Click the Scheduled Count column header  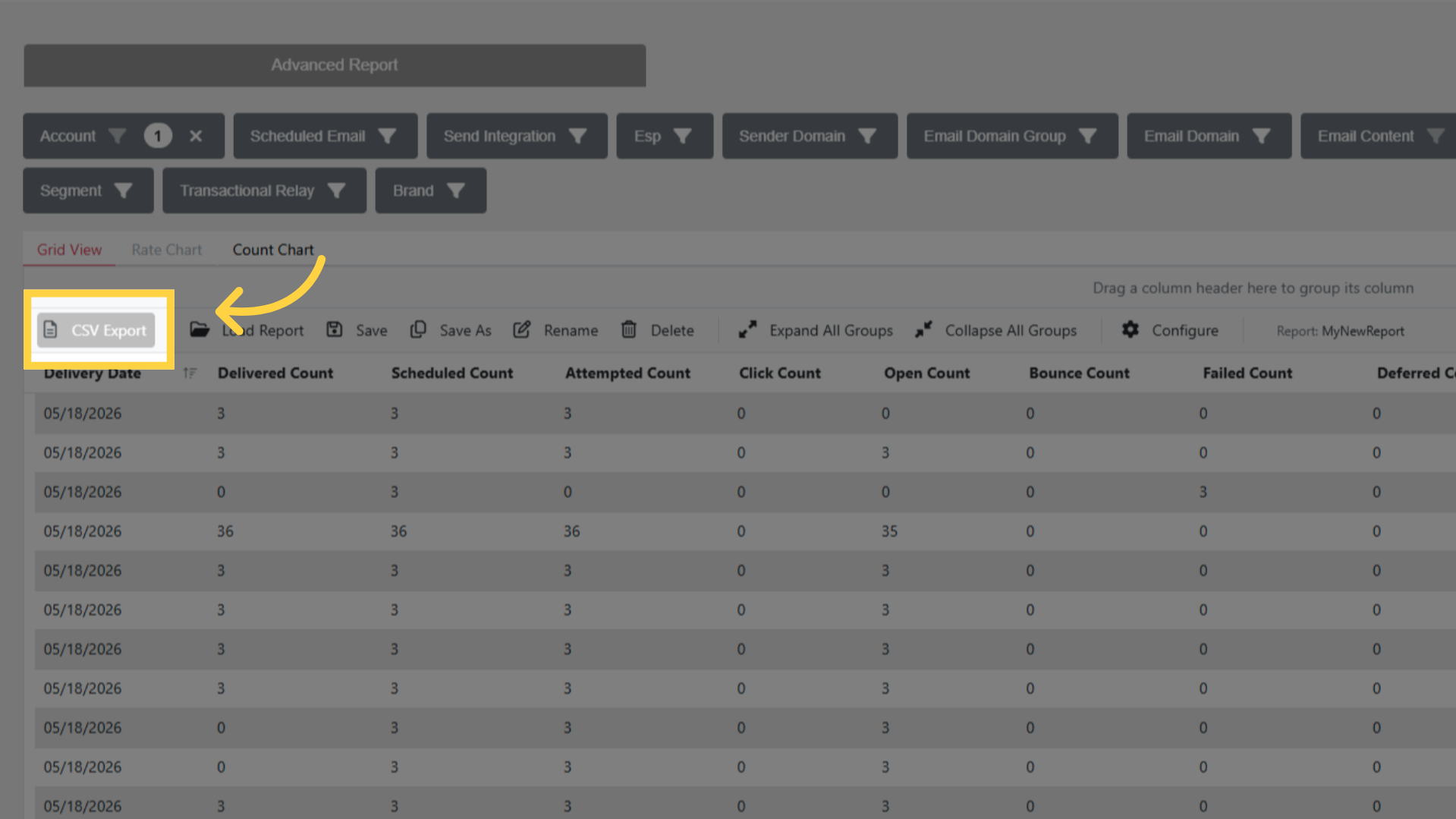(x=452, y=373)
